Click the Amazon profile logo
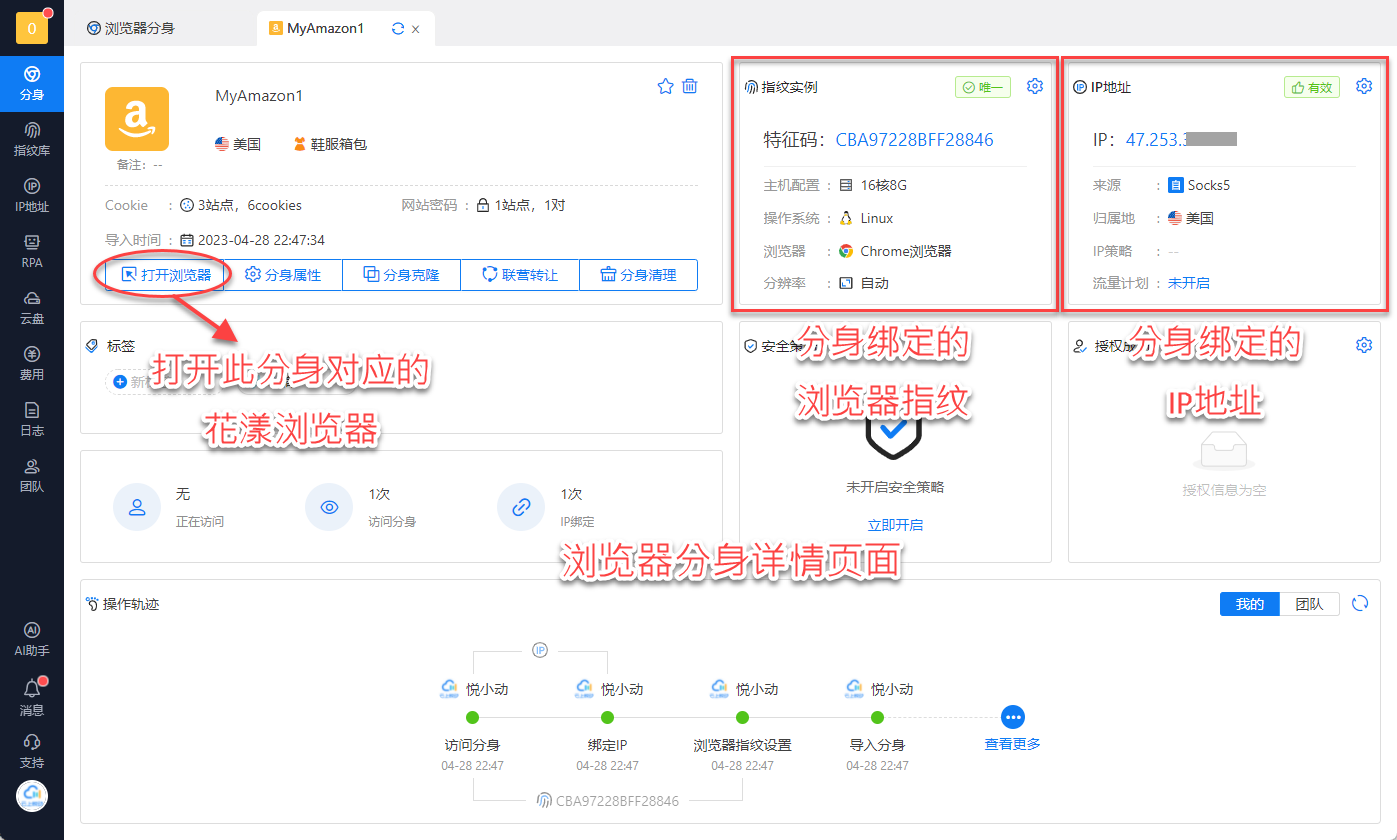Viewport: 1397px width, 840px height. point(137,119)
